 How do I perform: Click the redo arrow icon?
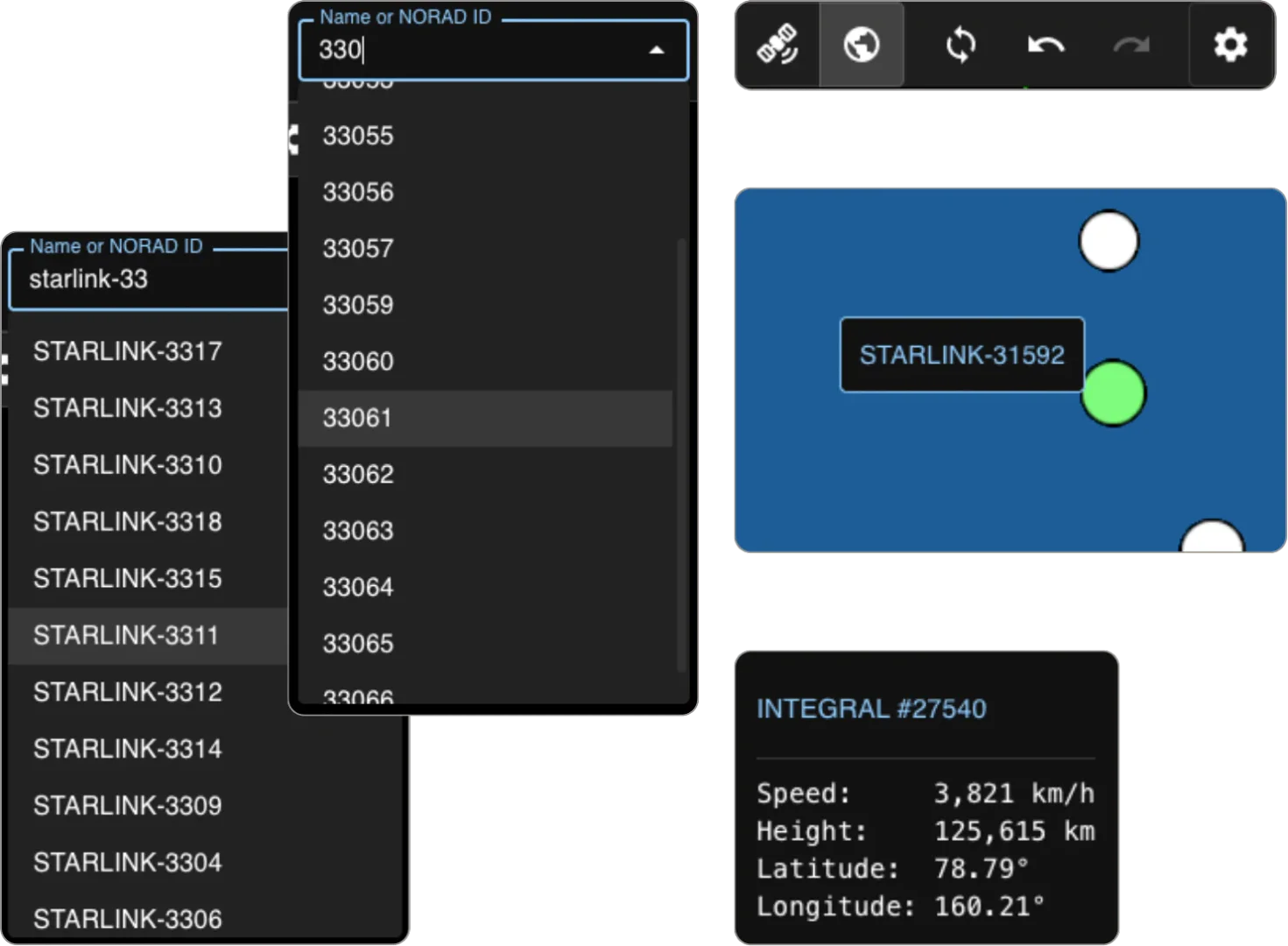point(1132,46)
